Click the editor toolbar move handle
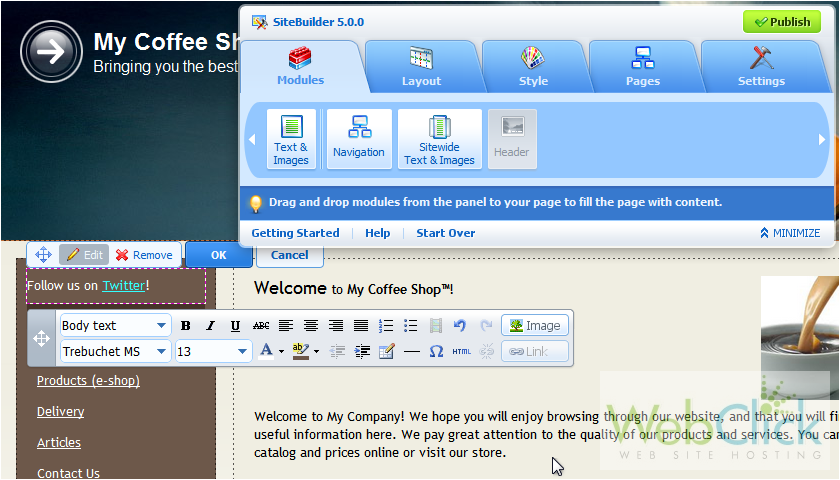The width and height of the screenshot is (840, 480). pyautogui.click(x=41, y=339)
